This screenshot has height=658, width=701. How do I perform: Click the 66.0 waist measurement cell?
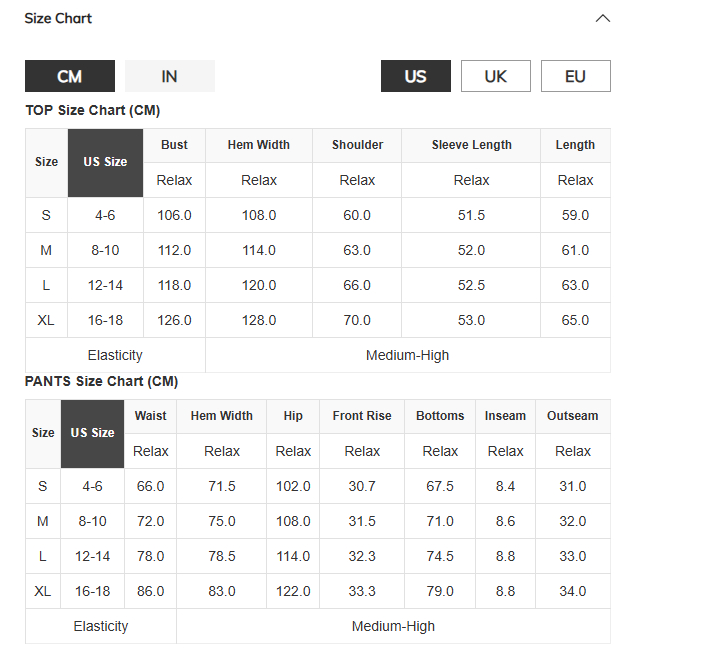tap(150, 486)
